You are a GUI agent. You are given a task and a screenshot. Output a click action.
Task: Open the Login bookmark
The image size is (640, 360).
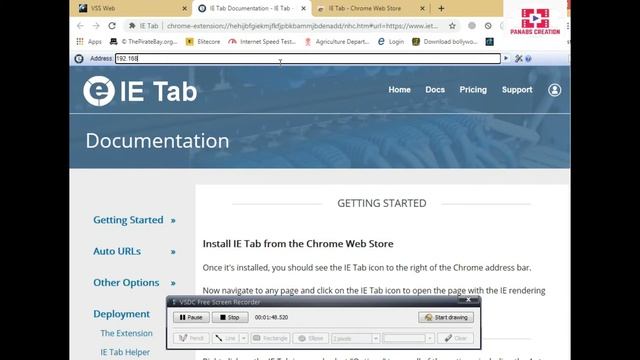391,42
